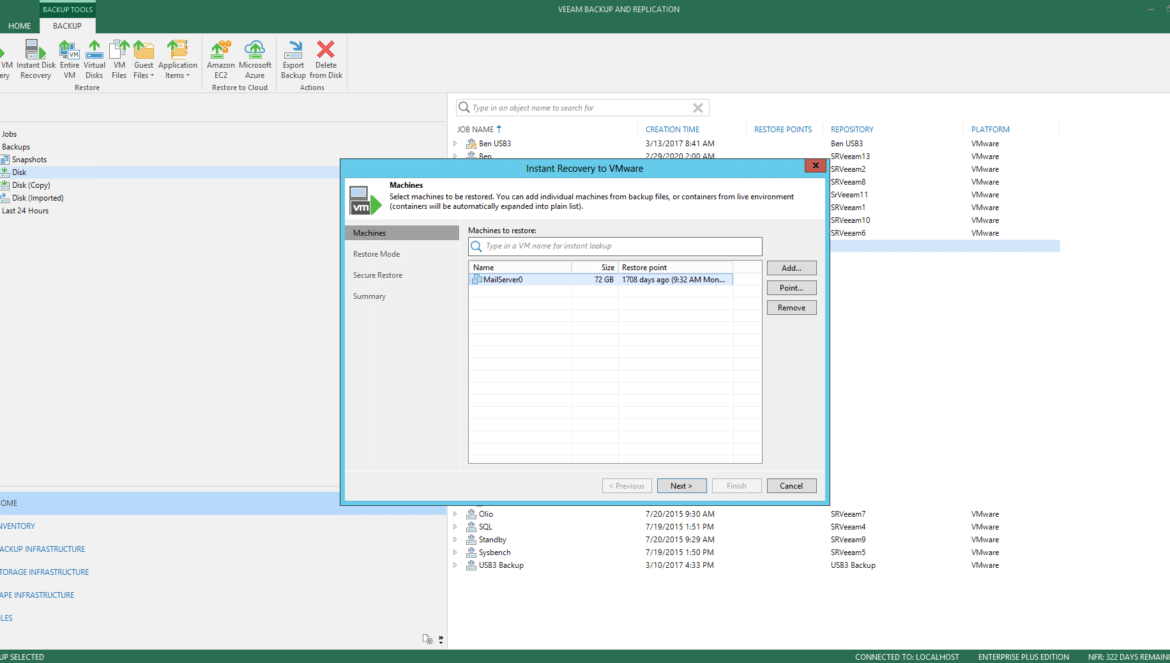Sort backups by CREATION TIME column
This screenshot has height=663, width=1170.
[672, 129]
